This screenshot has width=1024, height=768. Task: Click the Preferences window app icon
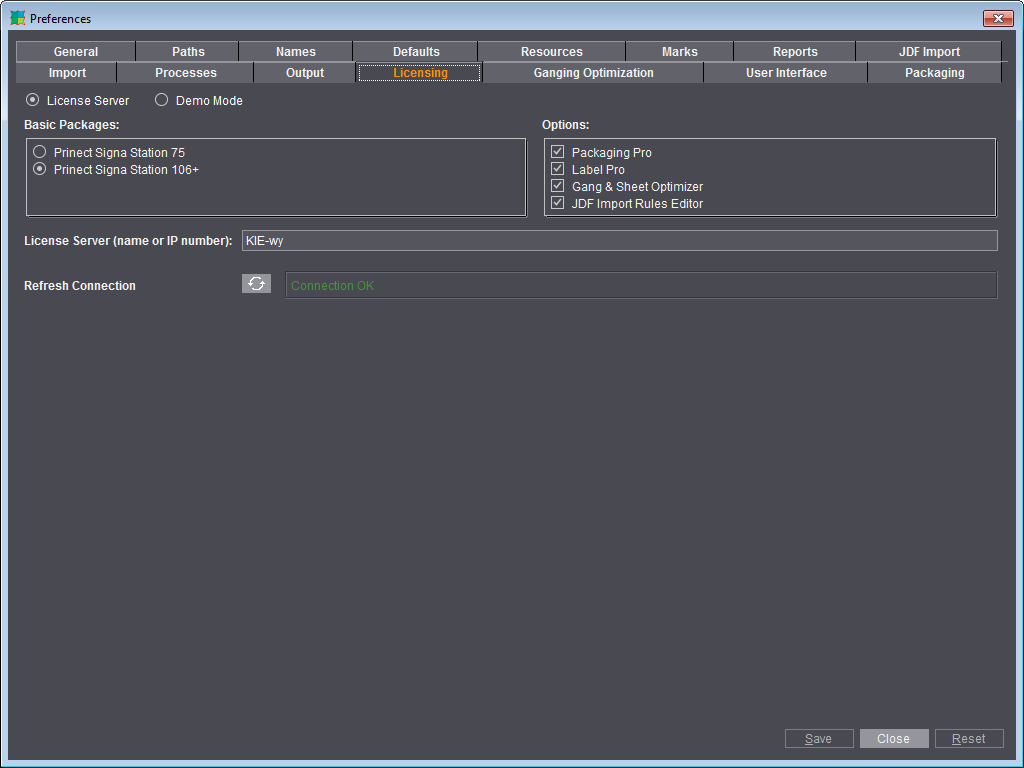(x=18, y=18)
